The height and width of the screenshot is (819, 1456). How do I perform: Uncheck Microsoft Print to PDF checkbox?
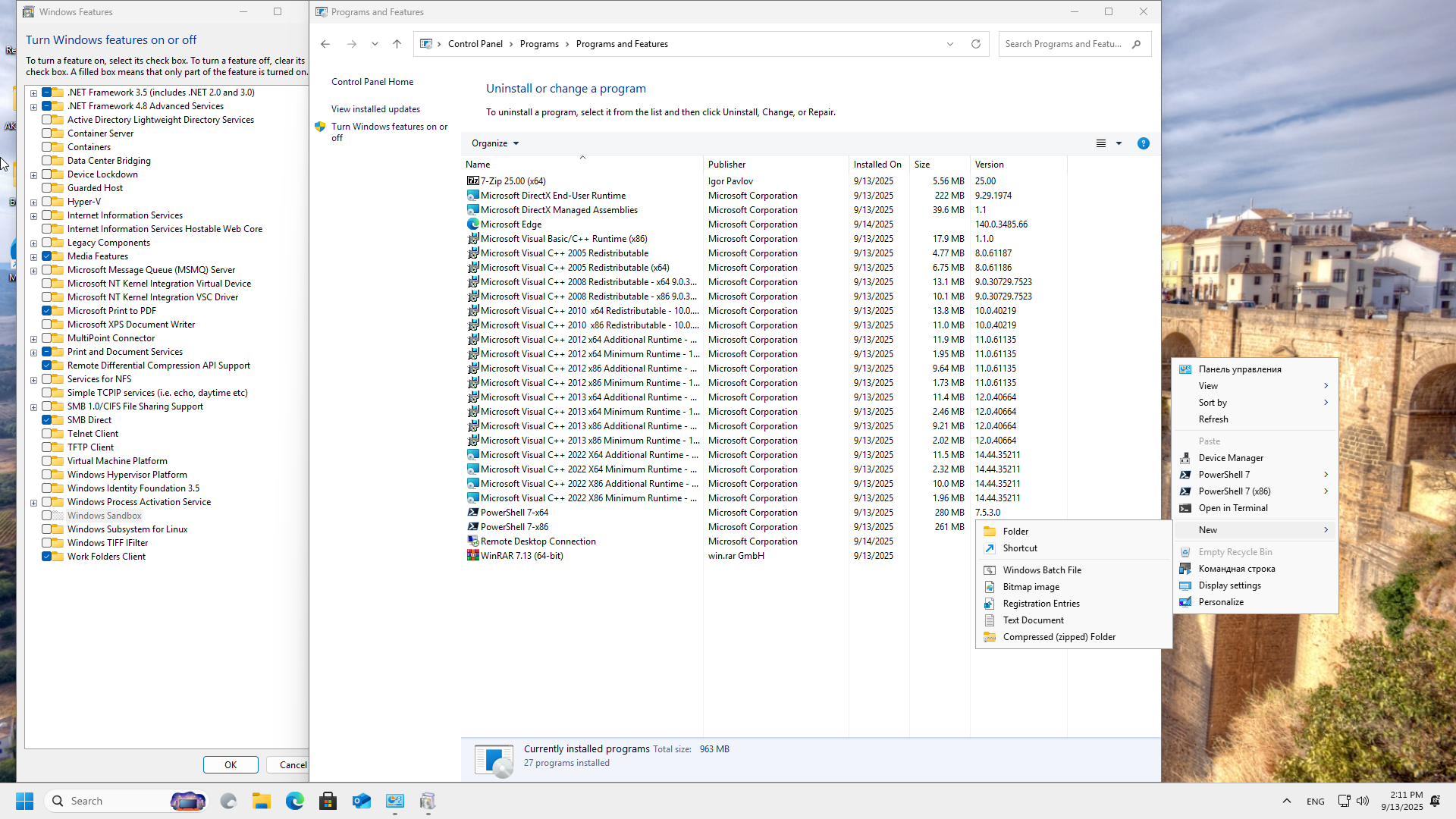pyautogui.click(x=47, y=311)
